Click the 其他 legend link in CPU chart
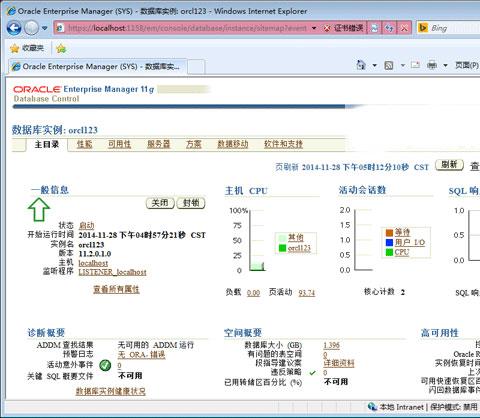 coord(295,238)
